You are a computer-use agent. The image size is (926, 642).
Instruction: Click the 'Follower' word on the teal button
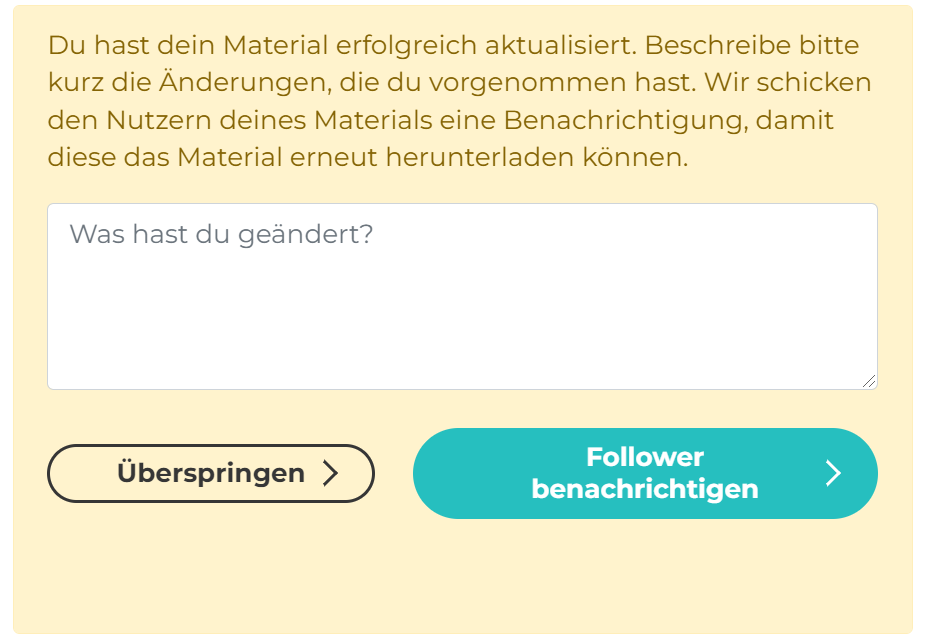645,457
